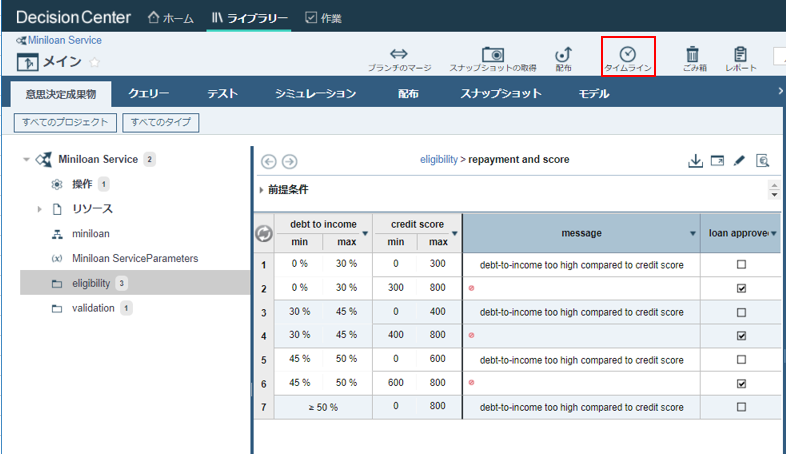
Task: Click the ≥ 50 % debt to income cell
Action: coord(323,407)
